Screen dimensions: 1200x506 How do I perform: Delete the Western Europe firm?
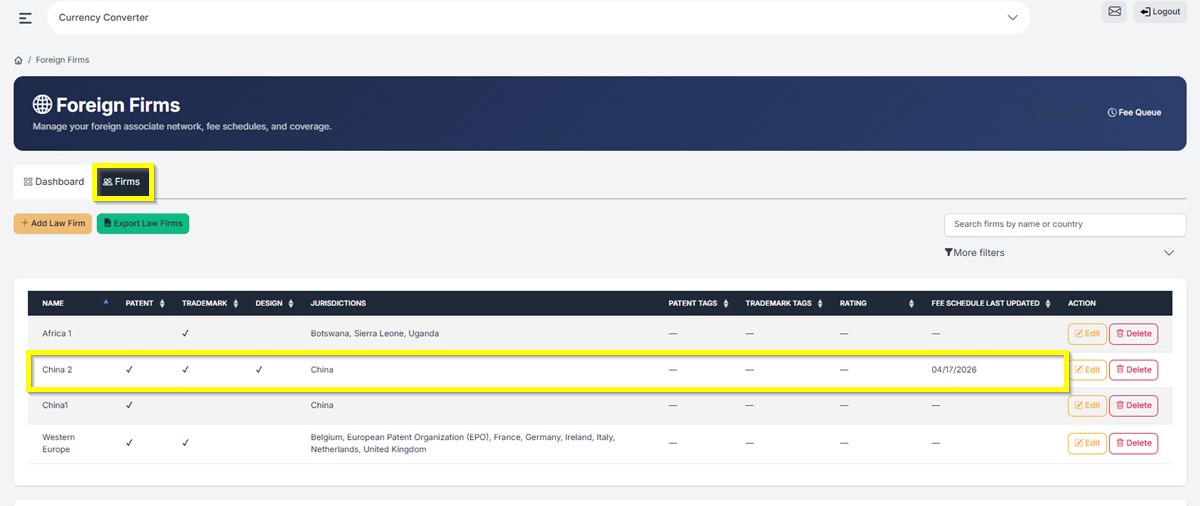pos(1133,443)
